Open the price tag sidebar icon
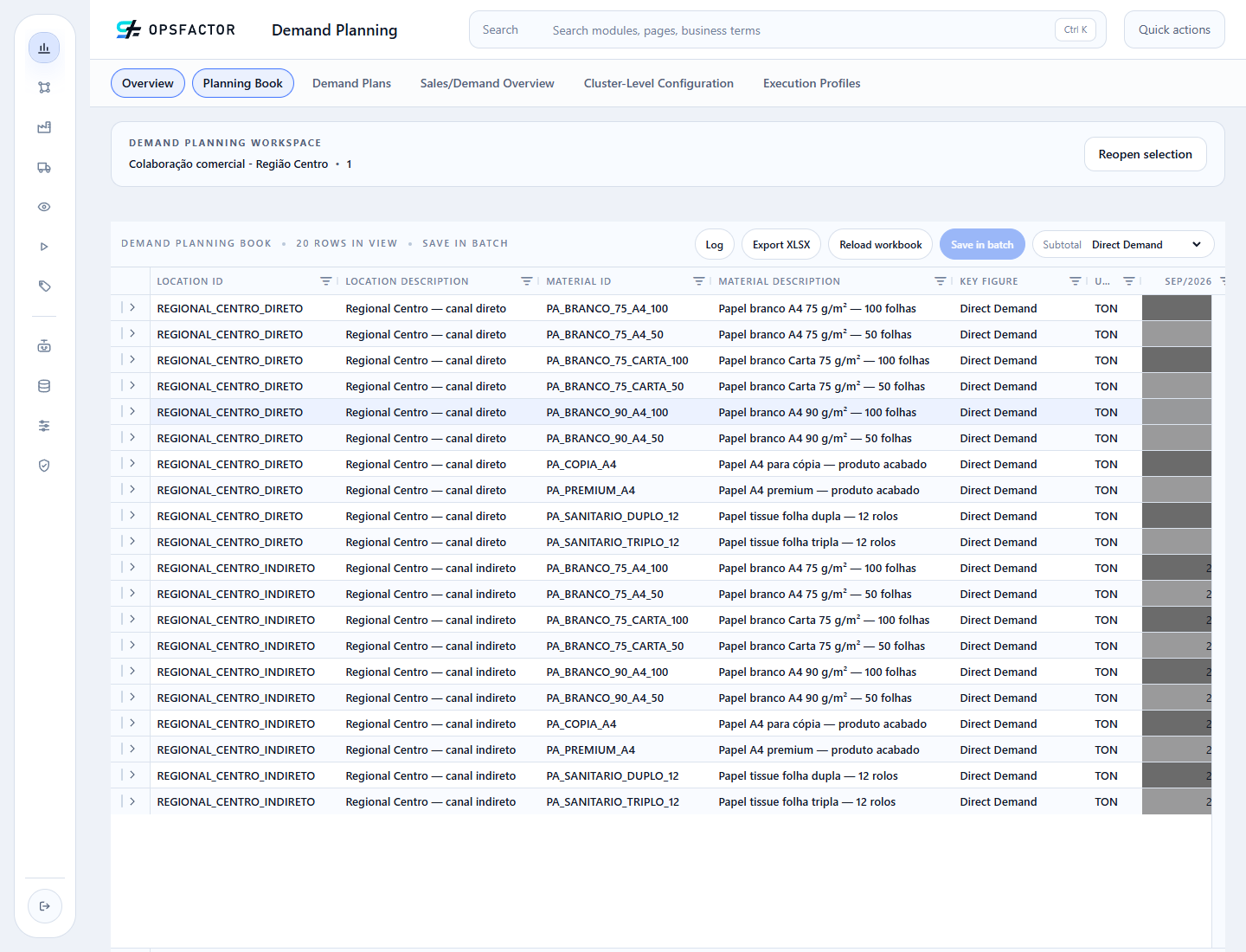The width and height of the screenshot is (1246, 952). coord(44,286)
